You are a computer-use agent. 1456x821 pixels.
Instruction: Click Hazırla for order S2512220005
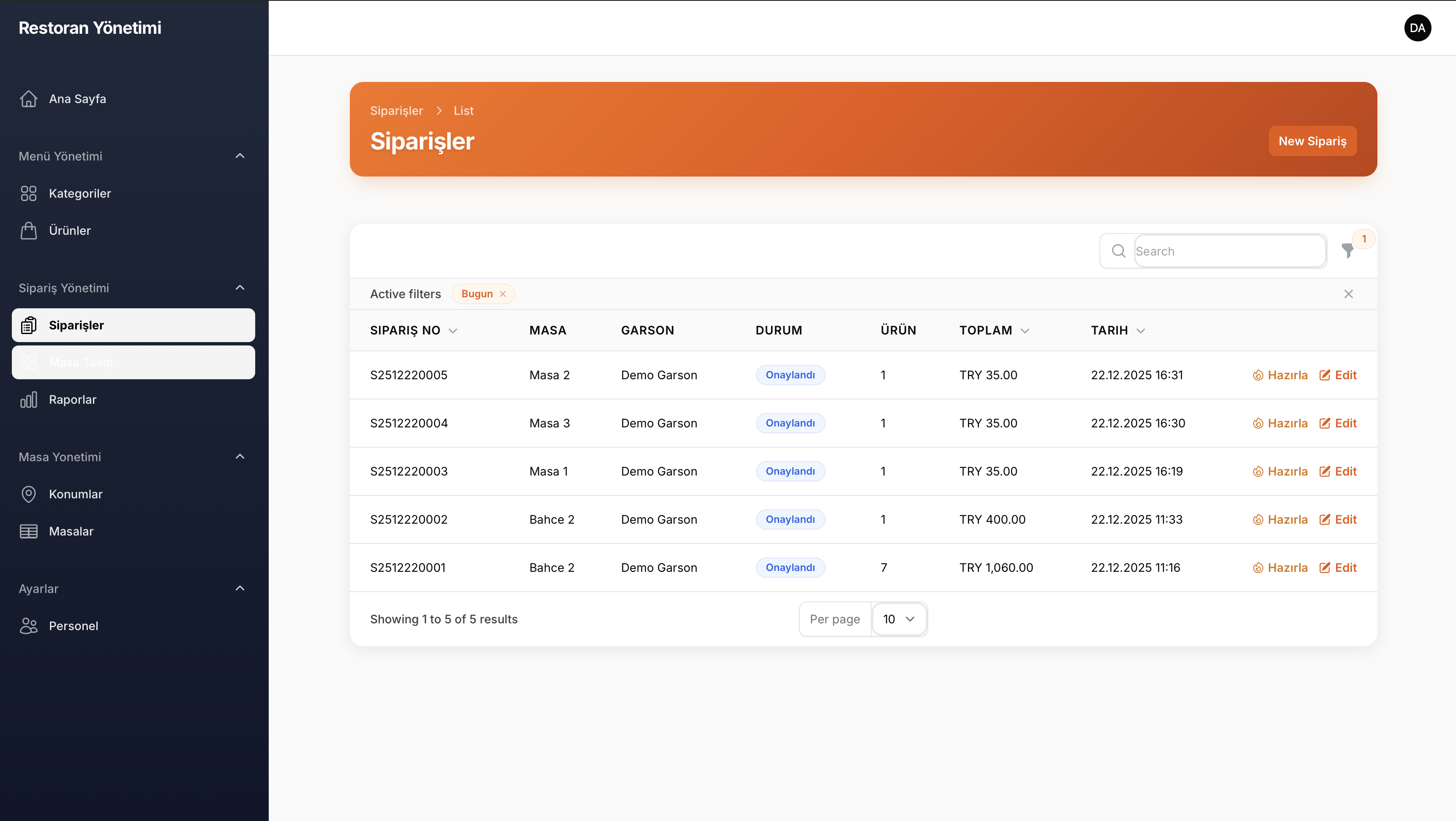pyautogui.click(x=1280, y=375)
